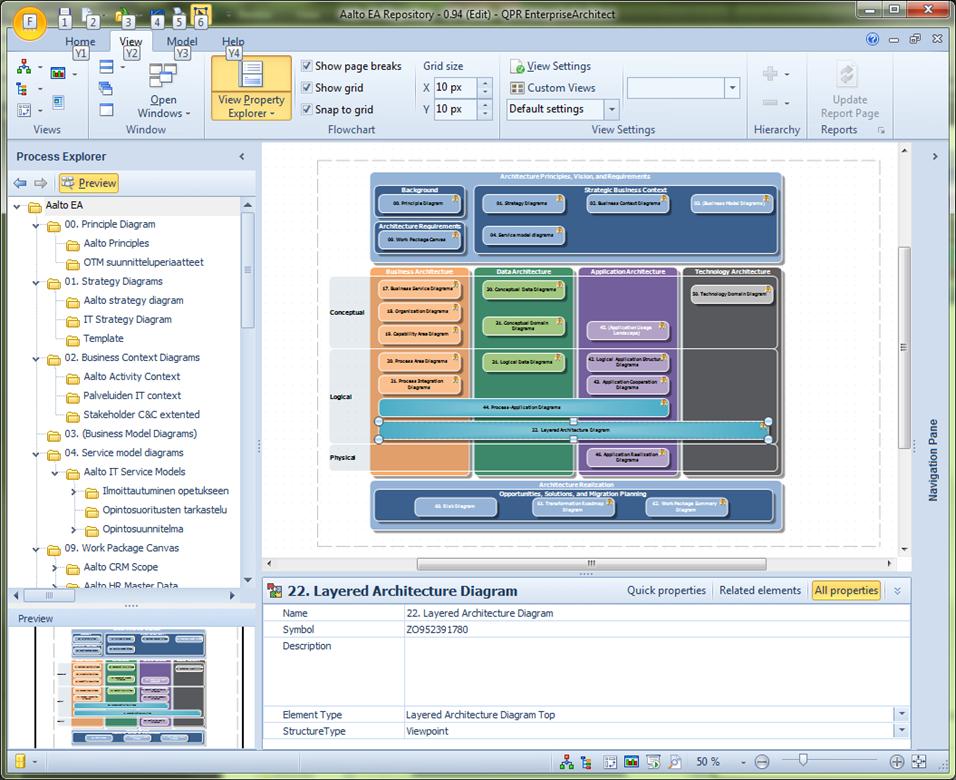
Task: Click the single window icon in Window group
Action: pyautogui.click(x=106, y=110)
